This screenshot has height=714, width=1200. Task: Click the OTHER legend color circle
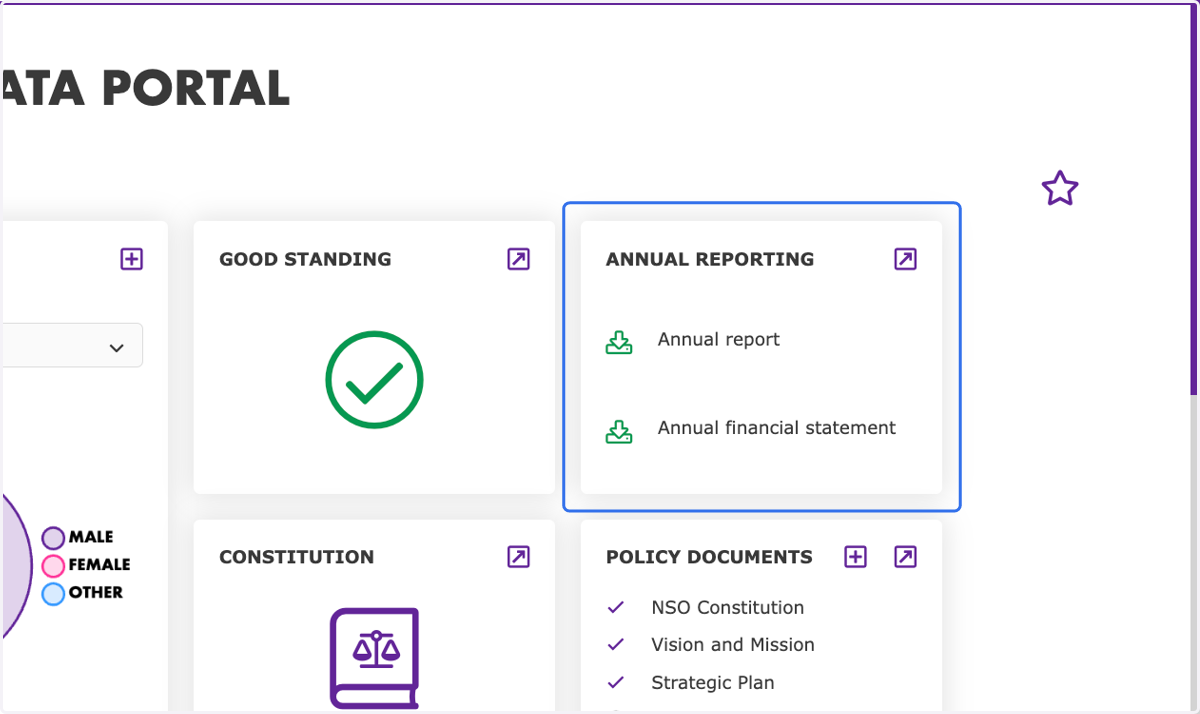[53, 594]
